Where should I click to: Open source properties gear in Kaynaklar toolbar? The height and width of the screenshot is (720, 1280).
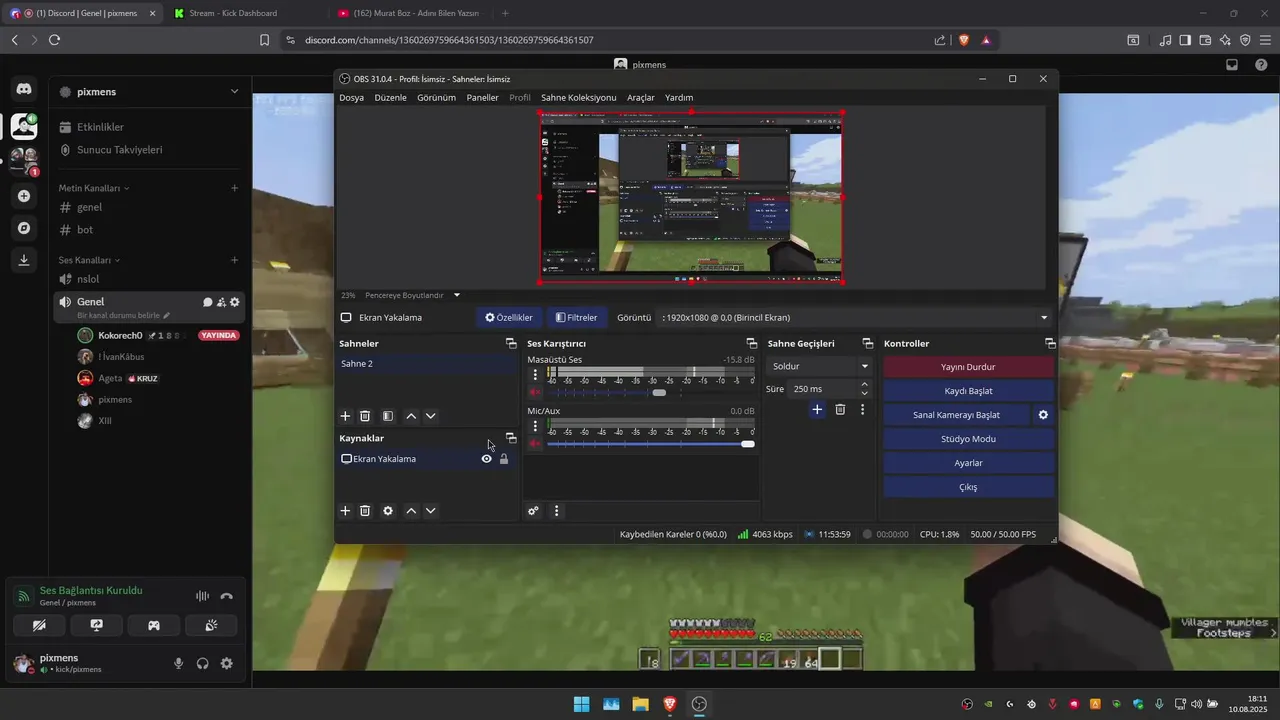point(388,511)
